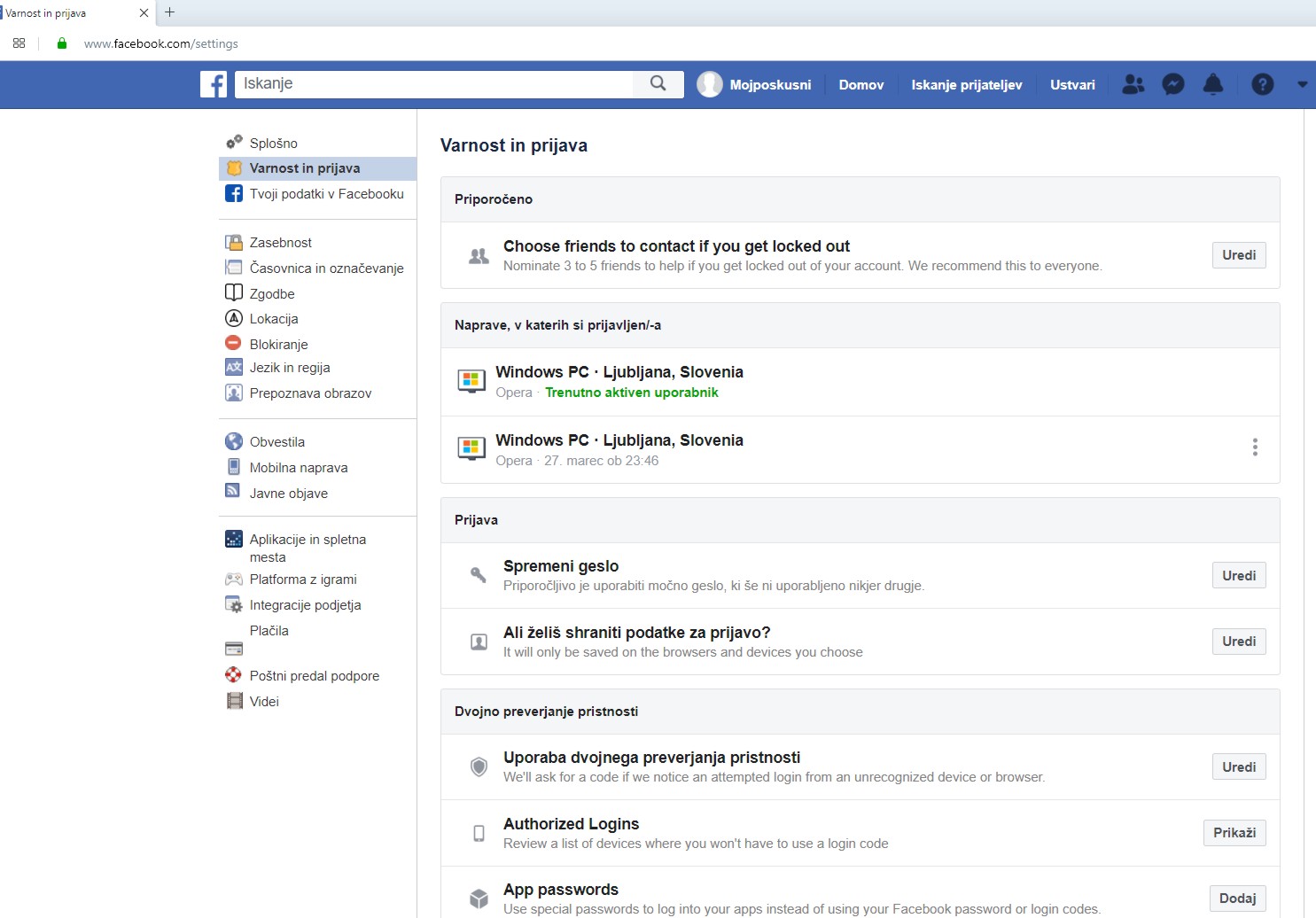Click Uredi for two-factor authentication

[1238, 767]
